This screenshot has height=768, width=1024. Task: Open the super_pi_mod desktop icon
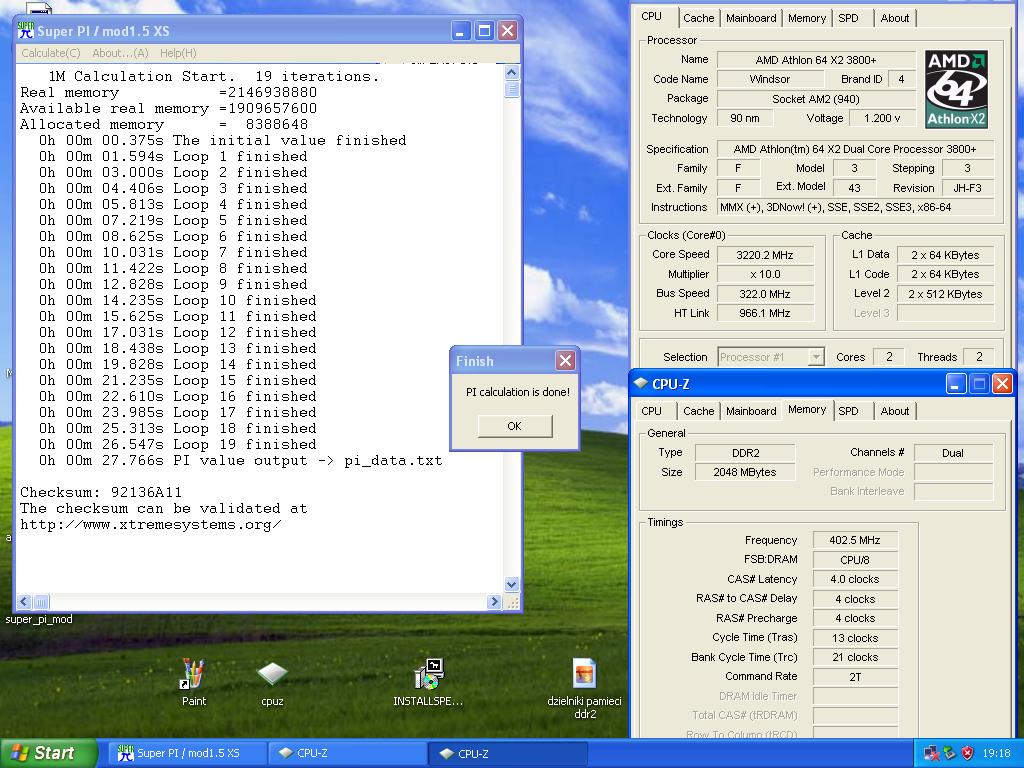point(39,618)
